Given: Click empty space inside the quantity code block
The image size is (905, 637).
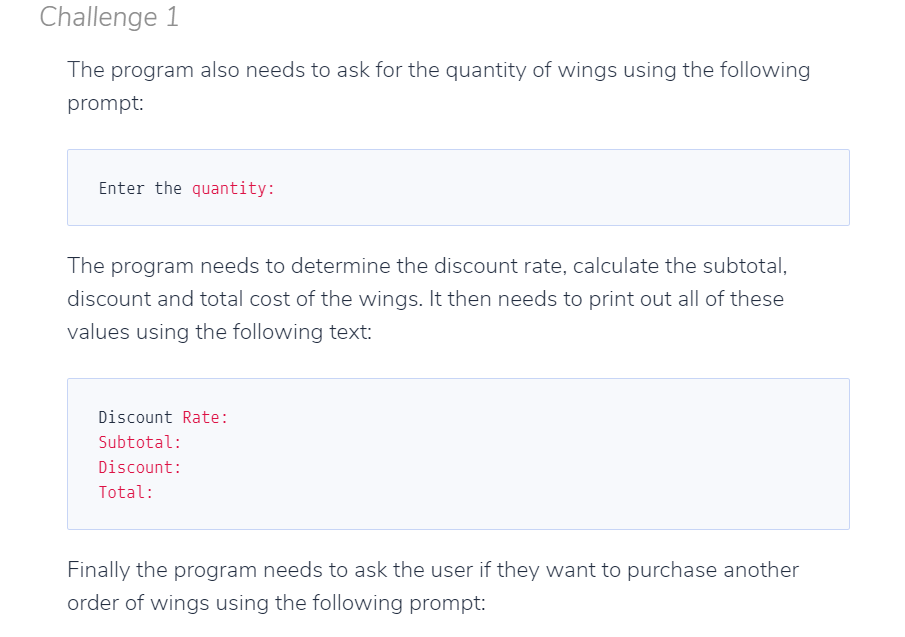Looking at the screenshot, I should click(548, 188).
